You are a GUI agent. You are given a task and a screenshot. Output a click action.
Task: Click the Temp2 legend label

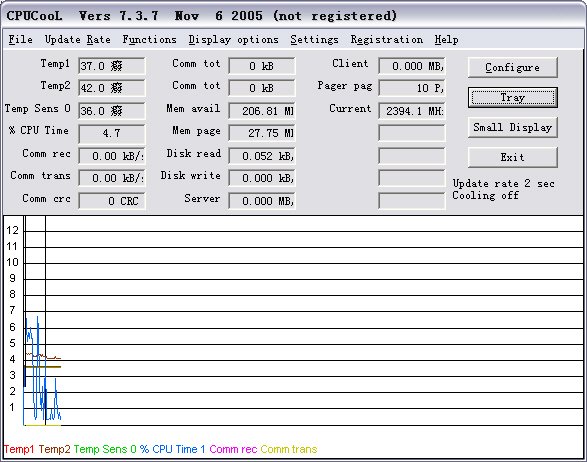pos(54,449)
